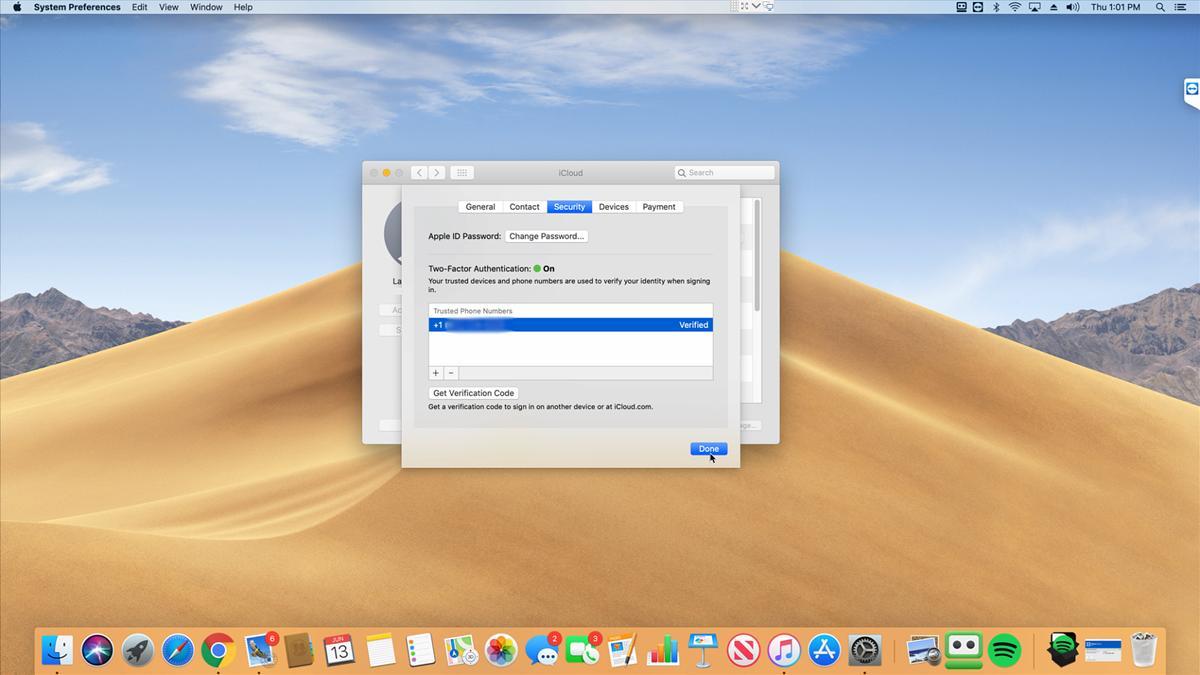Open FaceTime icon with badge 3

(582, 650)
